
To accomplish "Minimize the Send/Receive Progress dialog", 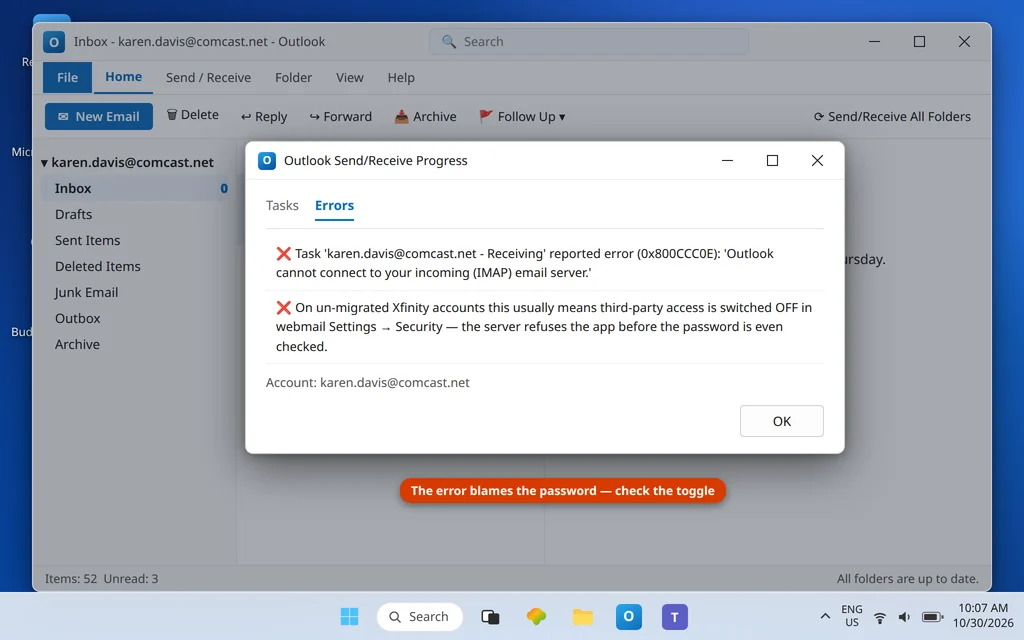I will tap(727, 161).
